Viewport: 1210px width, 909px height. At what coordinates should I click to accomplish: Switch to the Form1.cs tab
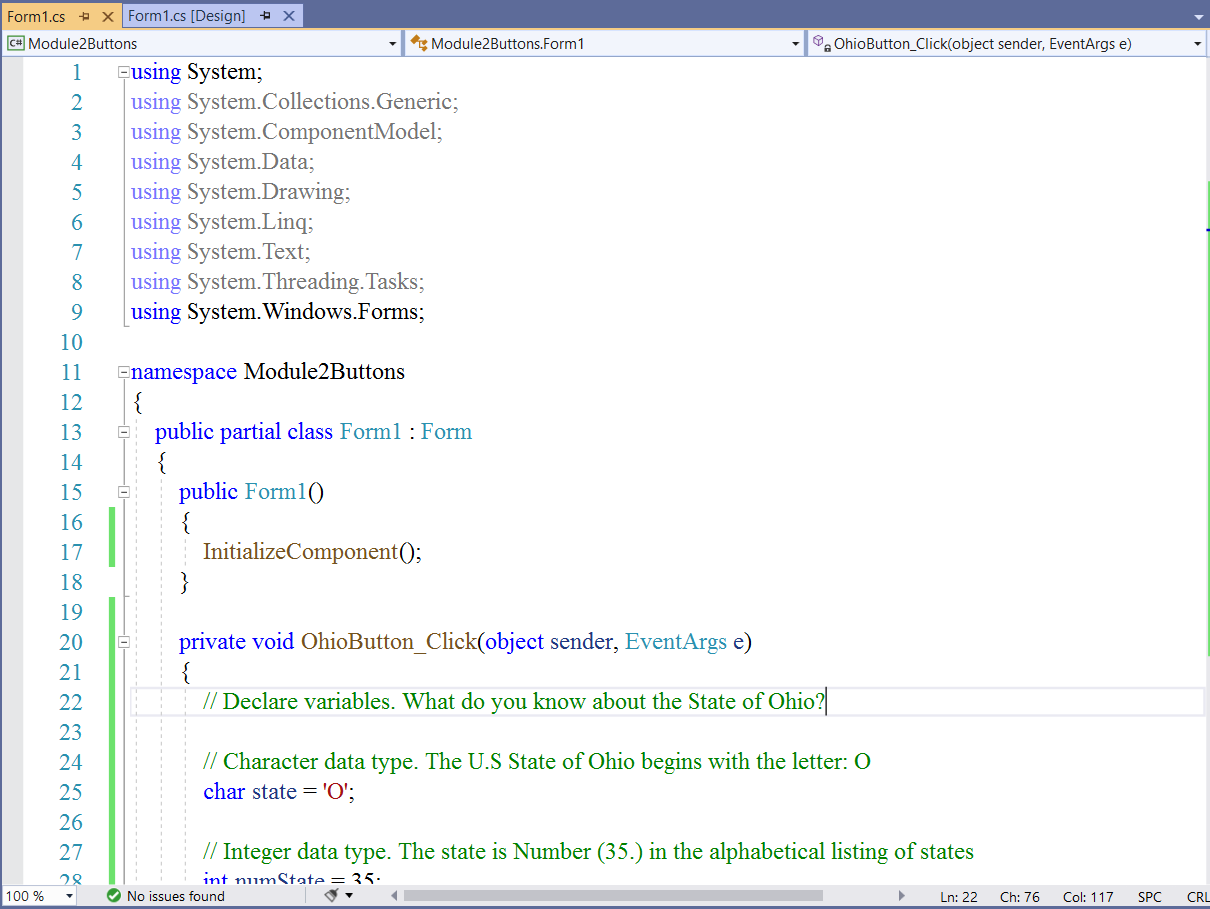36,16
